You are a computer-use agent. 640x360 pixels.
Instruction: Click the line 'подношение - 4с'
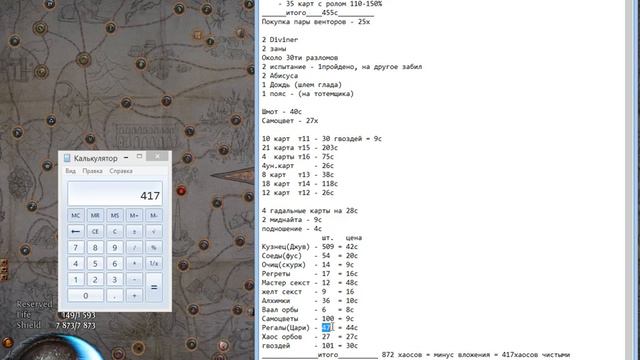pyautogui.click(x=292, y=229)
